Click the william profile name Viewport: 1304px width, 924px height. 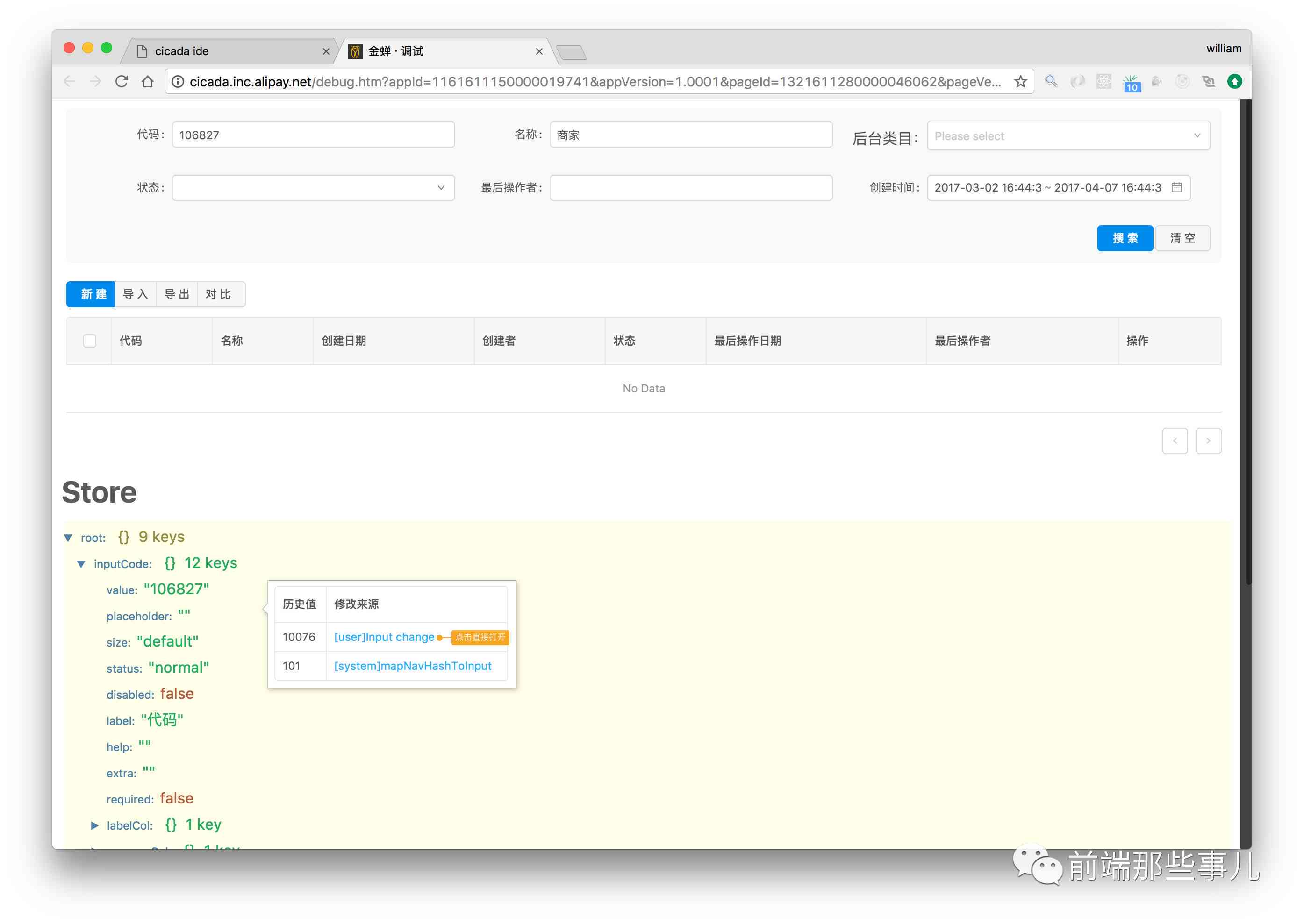coord(1223,49)
